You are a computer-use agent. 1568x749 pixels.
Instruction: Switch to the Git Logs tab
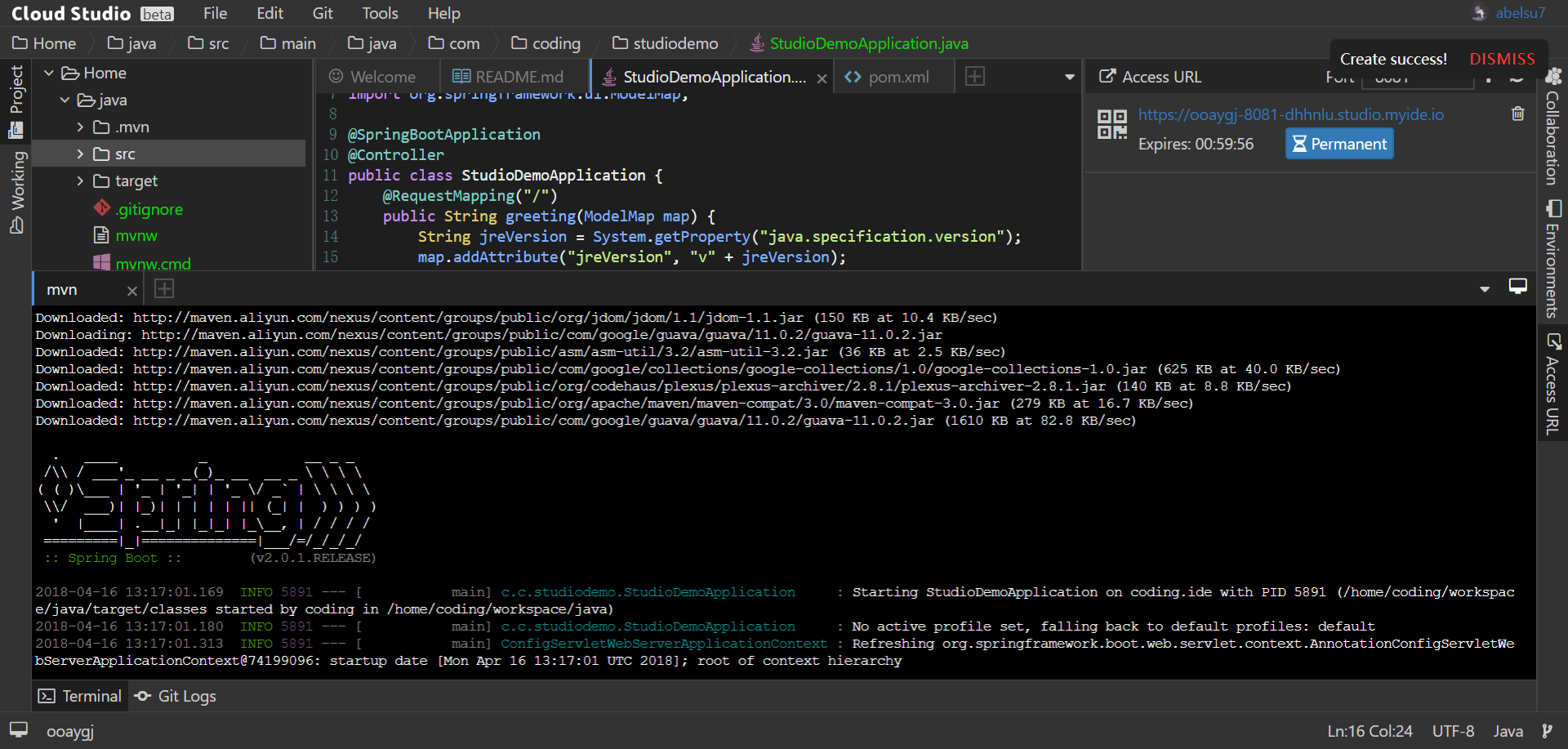point(176,696)
